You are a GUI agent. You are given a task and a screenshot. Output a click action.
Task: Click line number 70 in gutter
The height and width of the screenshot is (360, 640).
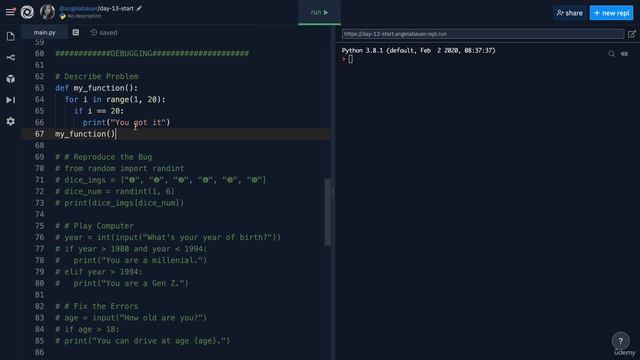pyautogui.click(x=39, y=169)
